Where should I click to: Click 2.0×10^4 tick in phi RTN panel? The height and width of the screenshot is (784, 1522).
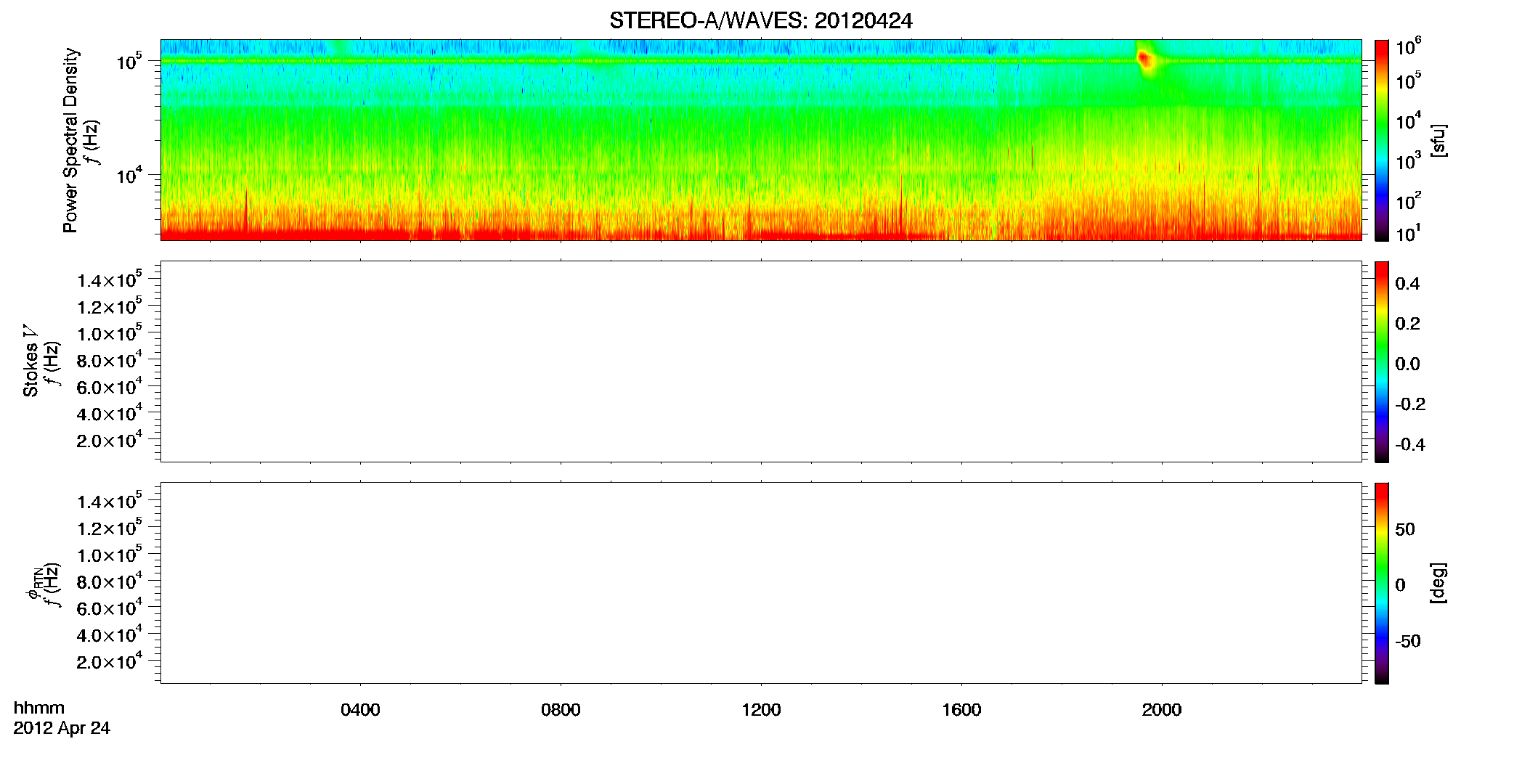[109, 661]
